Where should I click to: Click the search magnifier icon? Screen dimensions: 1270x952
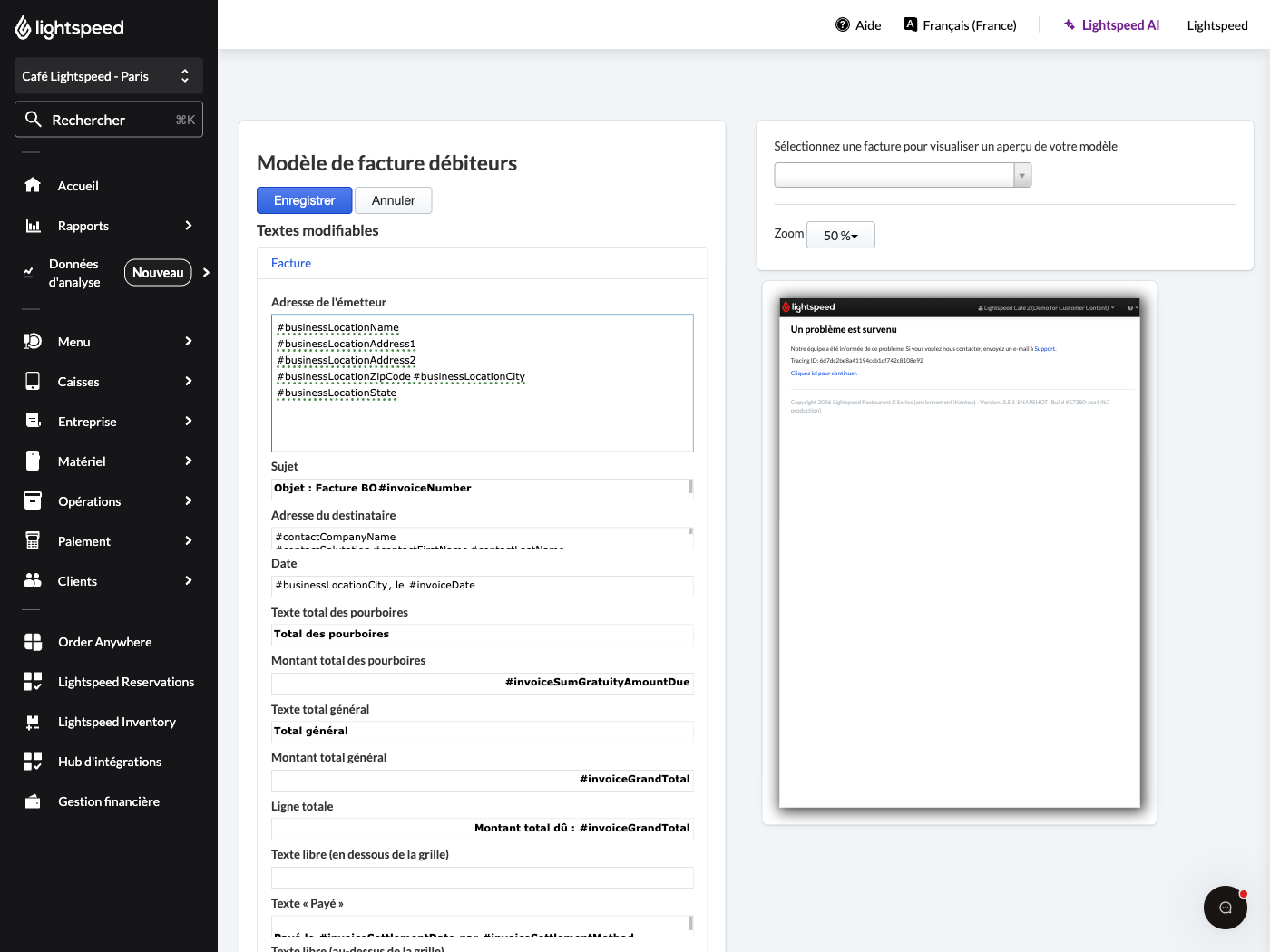34,119
